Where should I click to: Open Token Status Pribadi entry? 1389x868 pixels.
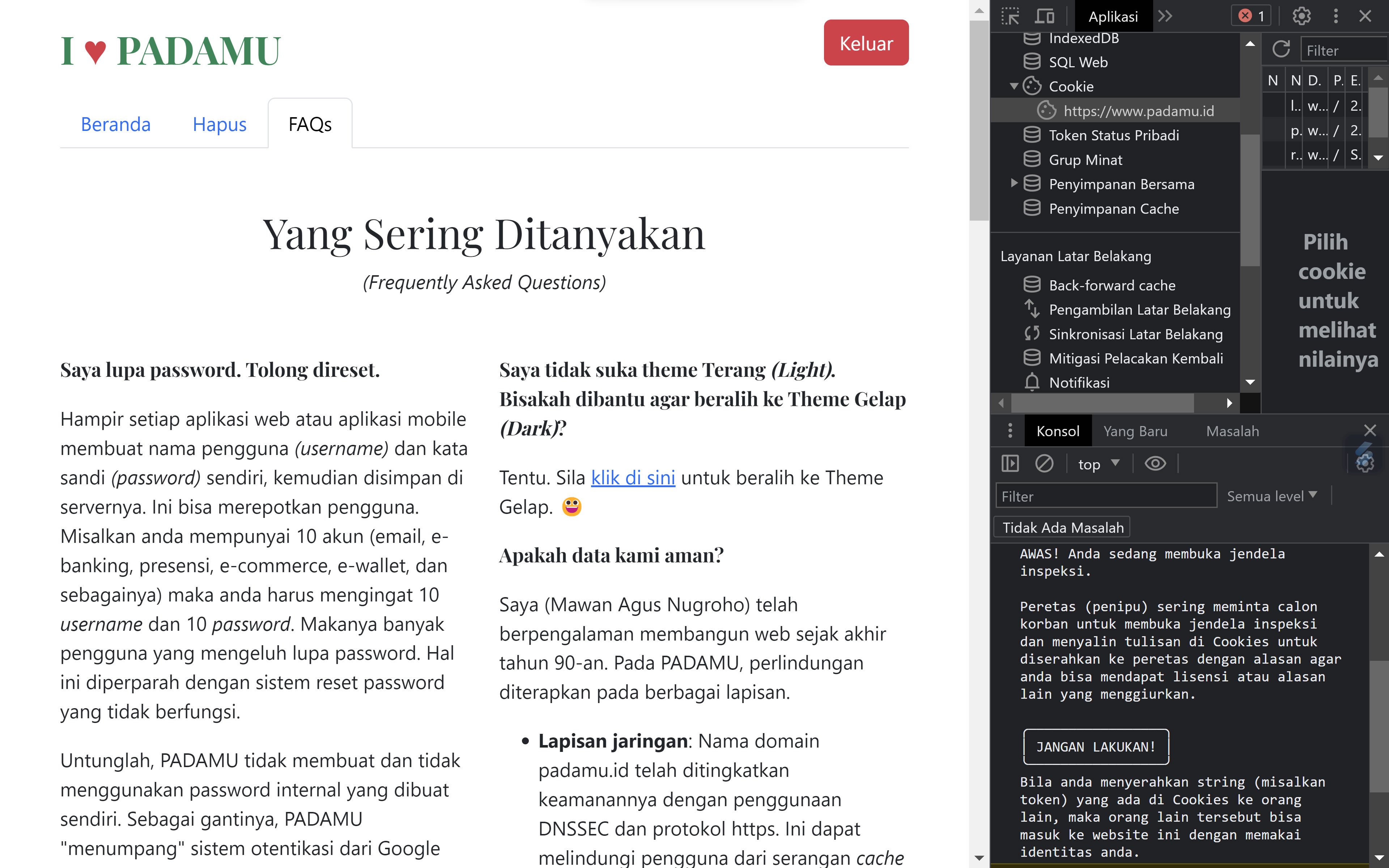[1115, 135]
